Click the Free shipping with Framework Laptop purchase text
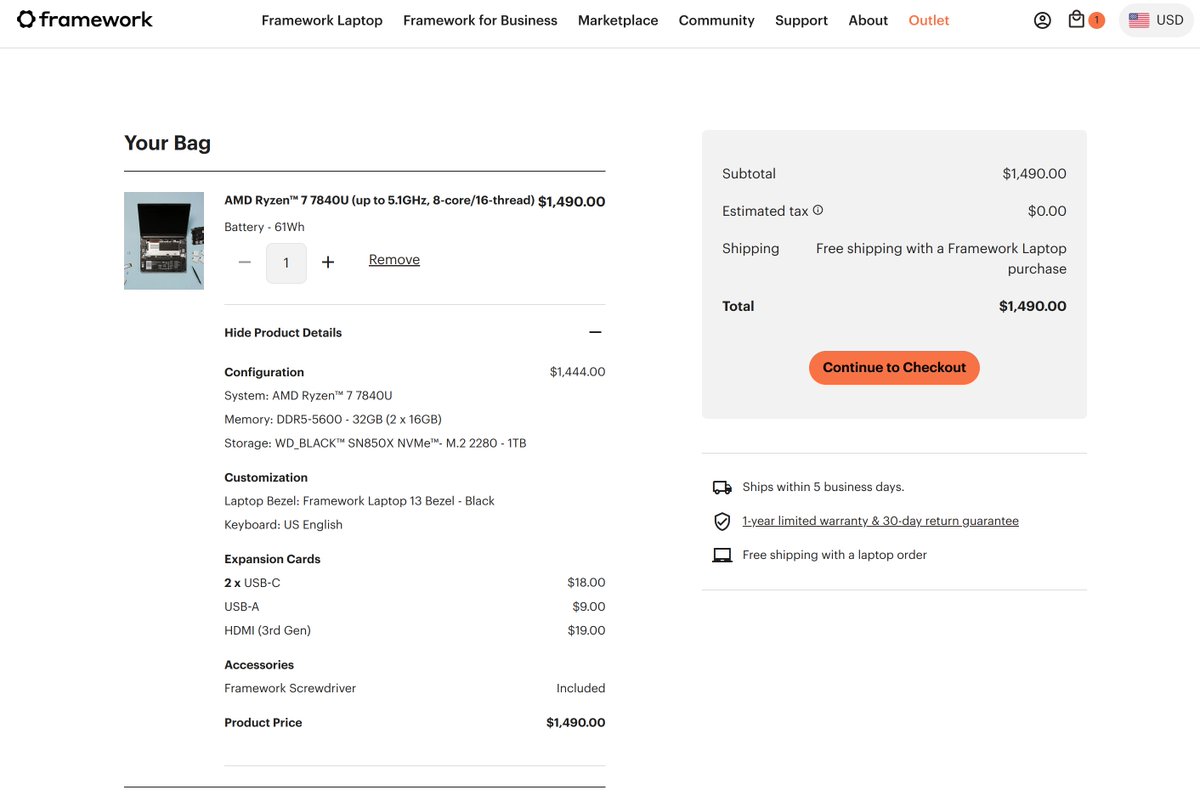The height and width of the screenshot is (807, 1200). [941, 258]
